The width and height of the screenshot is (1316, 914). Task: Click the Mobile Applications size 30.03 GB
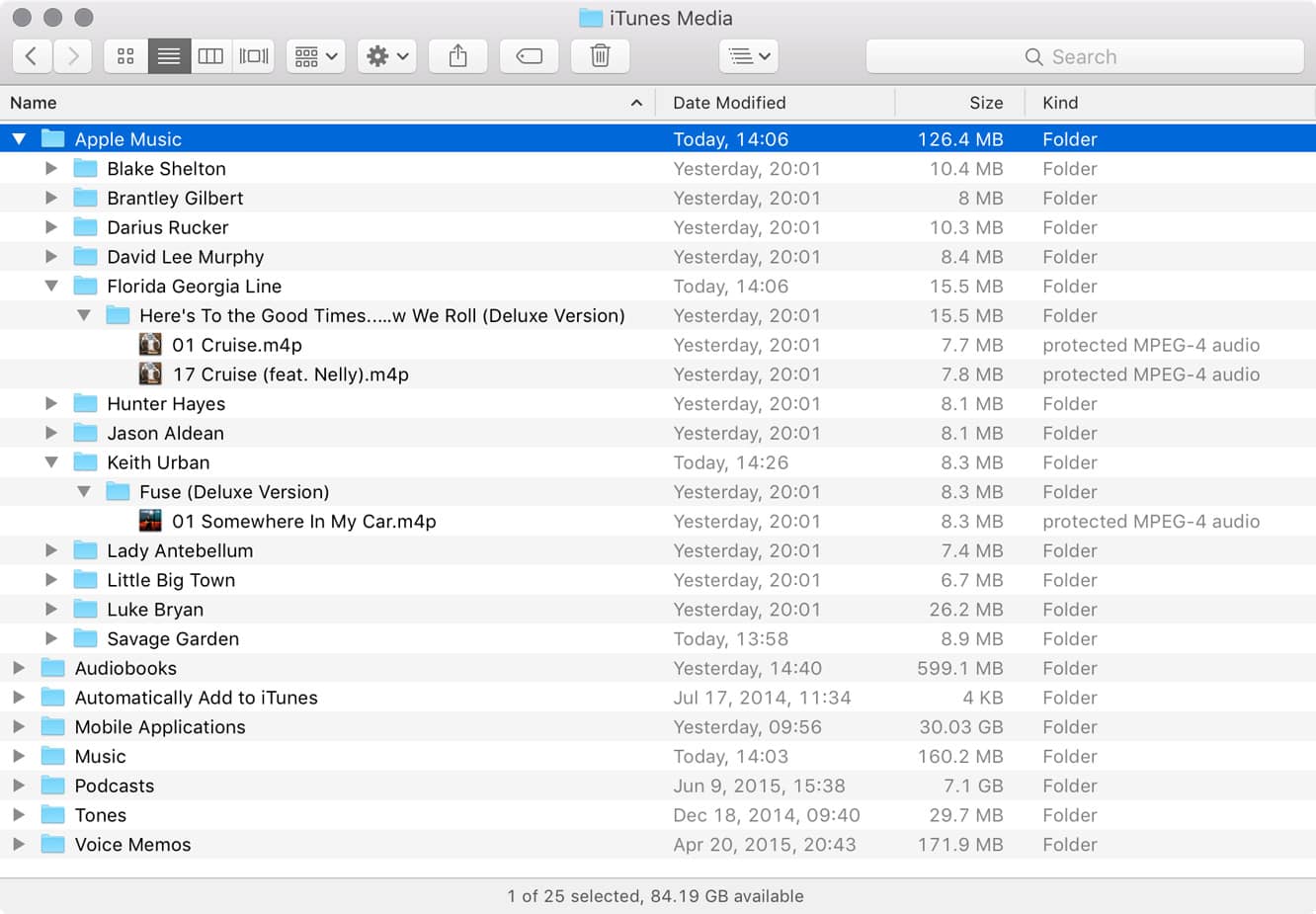961,727
